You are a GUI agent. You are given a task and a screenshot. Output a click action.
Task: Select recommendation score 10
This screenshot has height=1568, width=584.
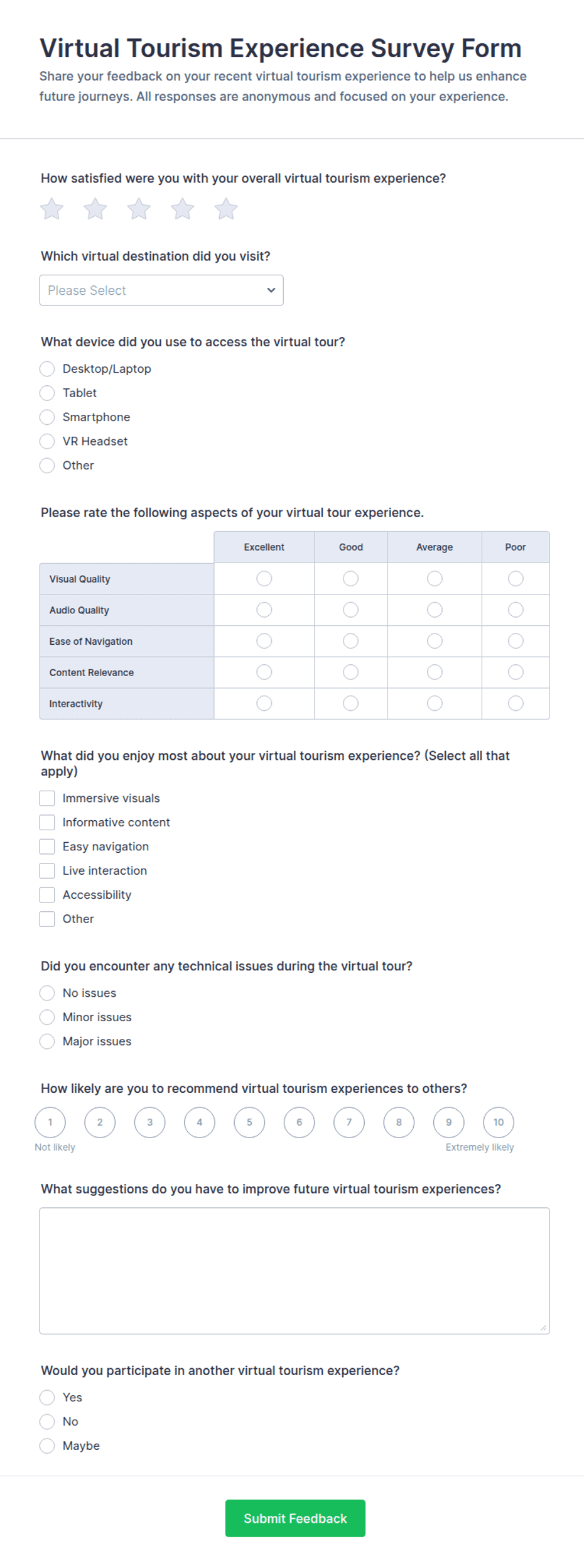[499, 1122]
